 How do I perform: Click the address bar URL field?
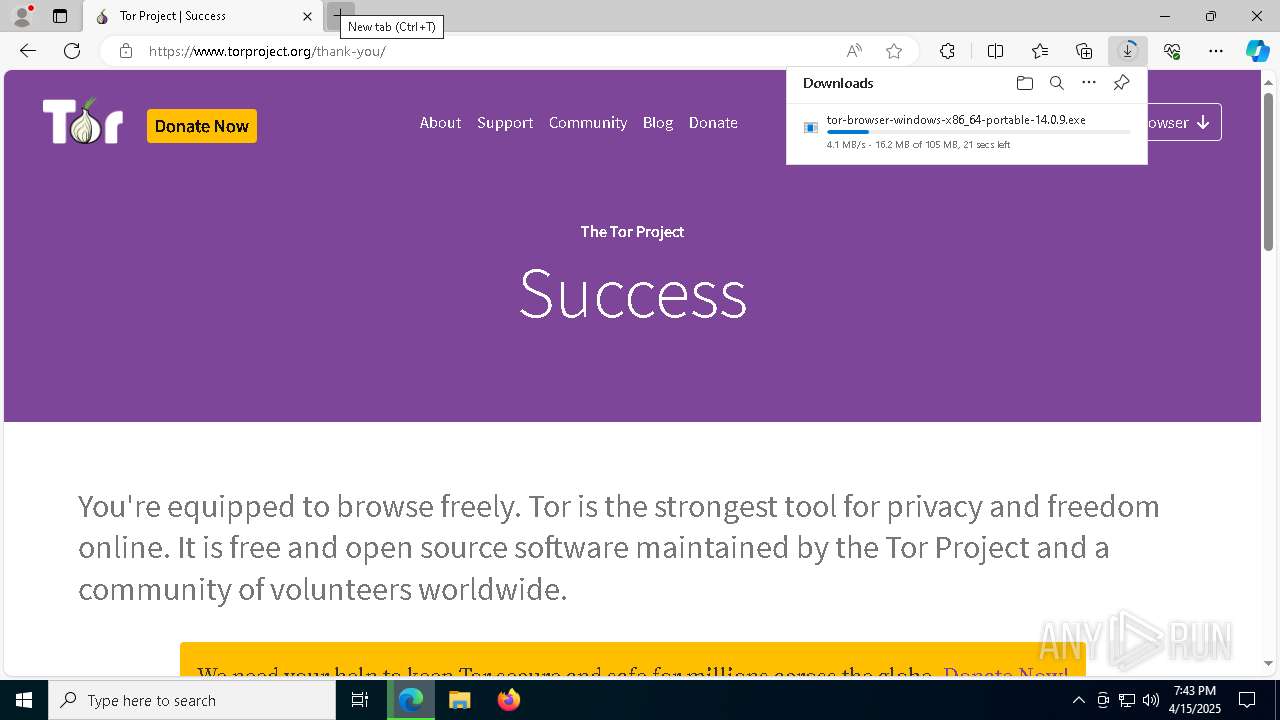[490, 51]
